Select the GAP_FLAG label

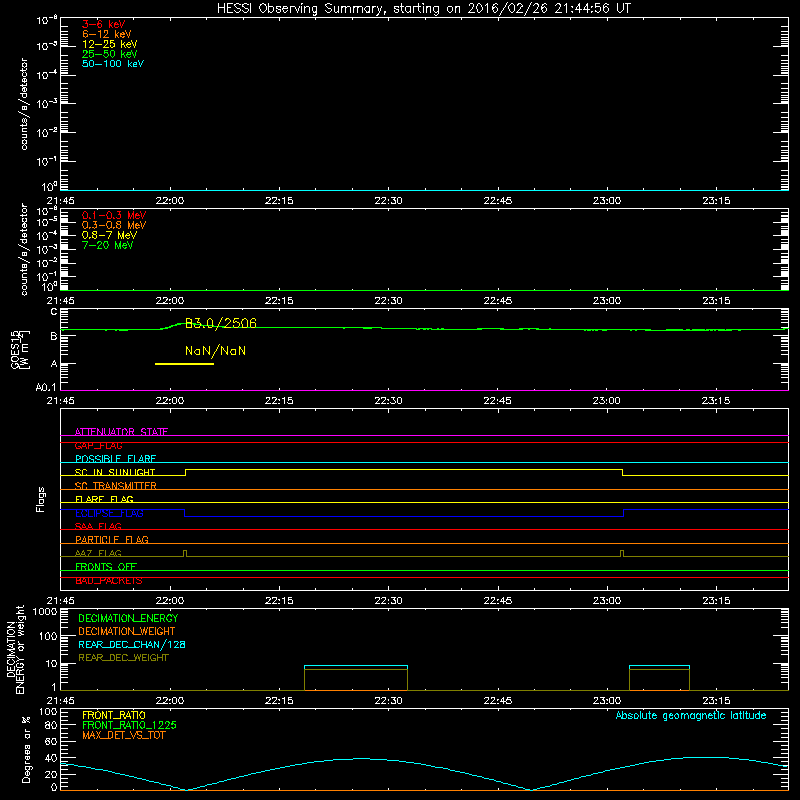click(98, 445)
